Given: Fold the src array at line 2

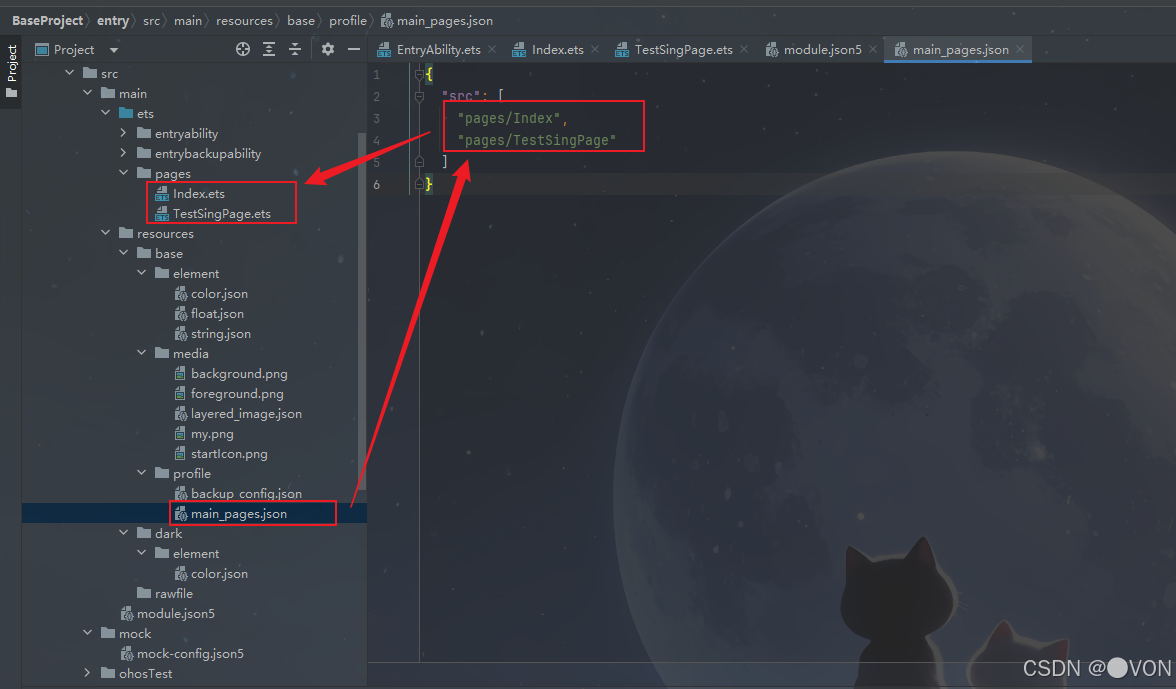Looking at the screenshot, I should [419, 96].
